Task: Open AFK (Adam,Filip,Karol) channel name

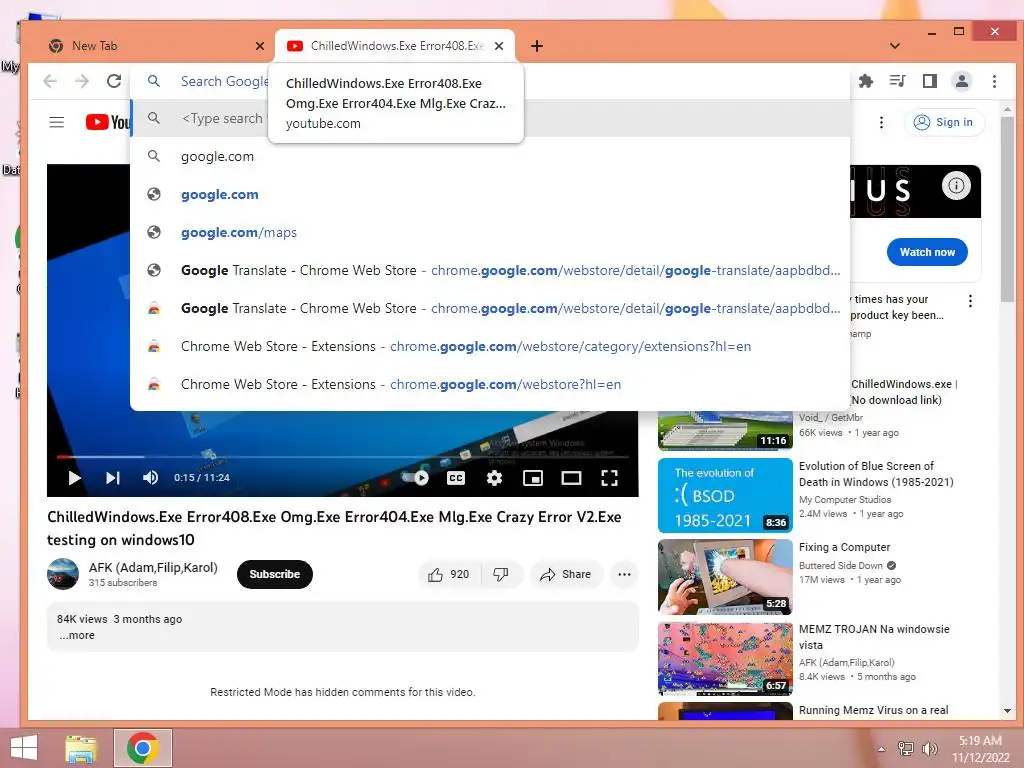Action: click(x=153, y=568)
